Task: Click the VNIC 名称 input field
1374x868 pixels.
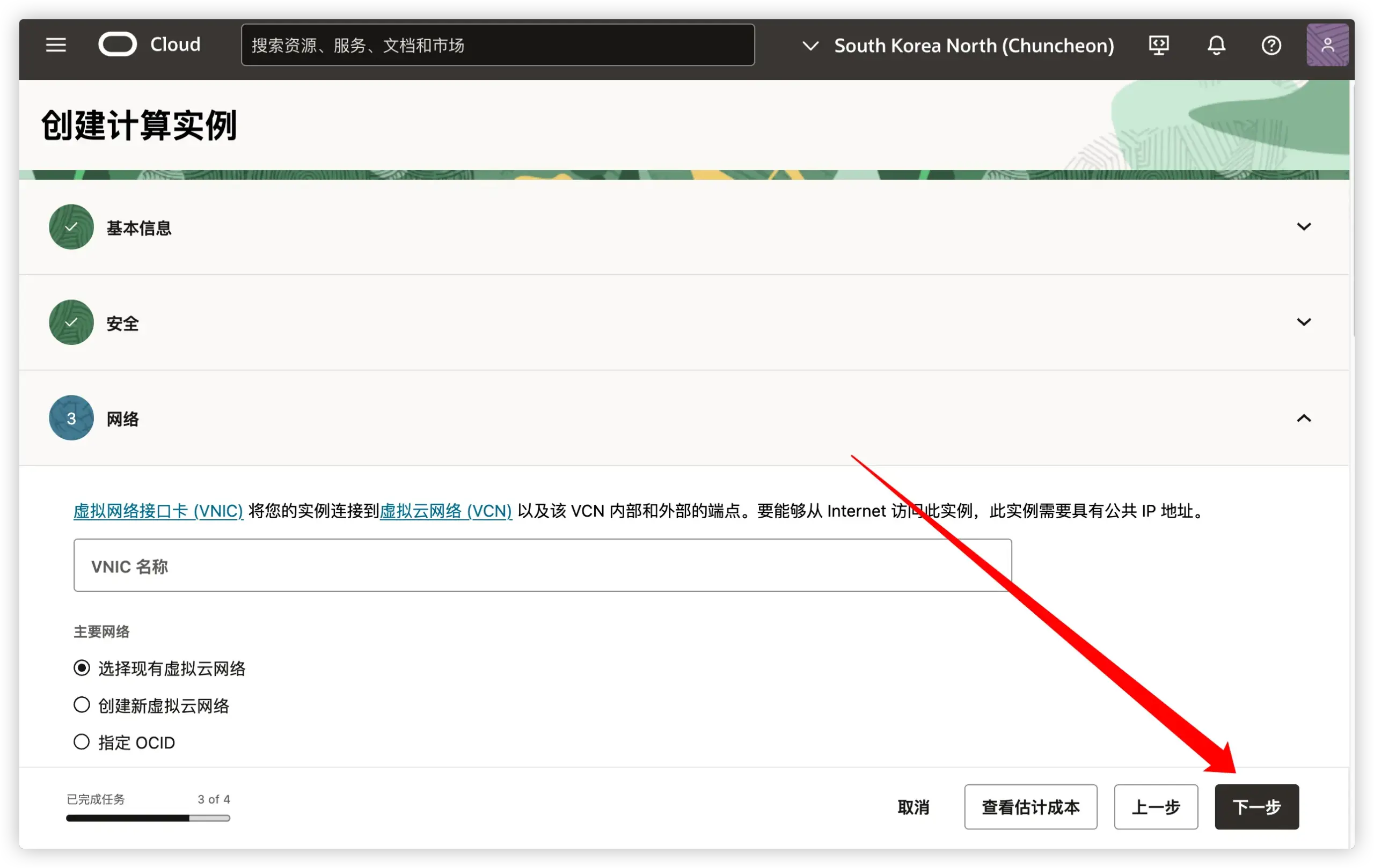Action: [542, 566]
